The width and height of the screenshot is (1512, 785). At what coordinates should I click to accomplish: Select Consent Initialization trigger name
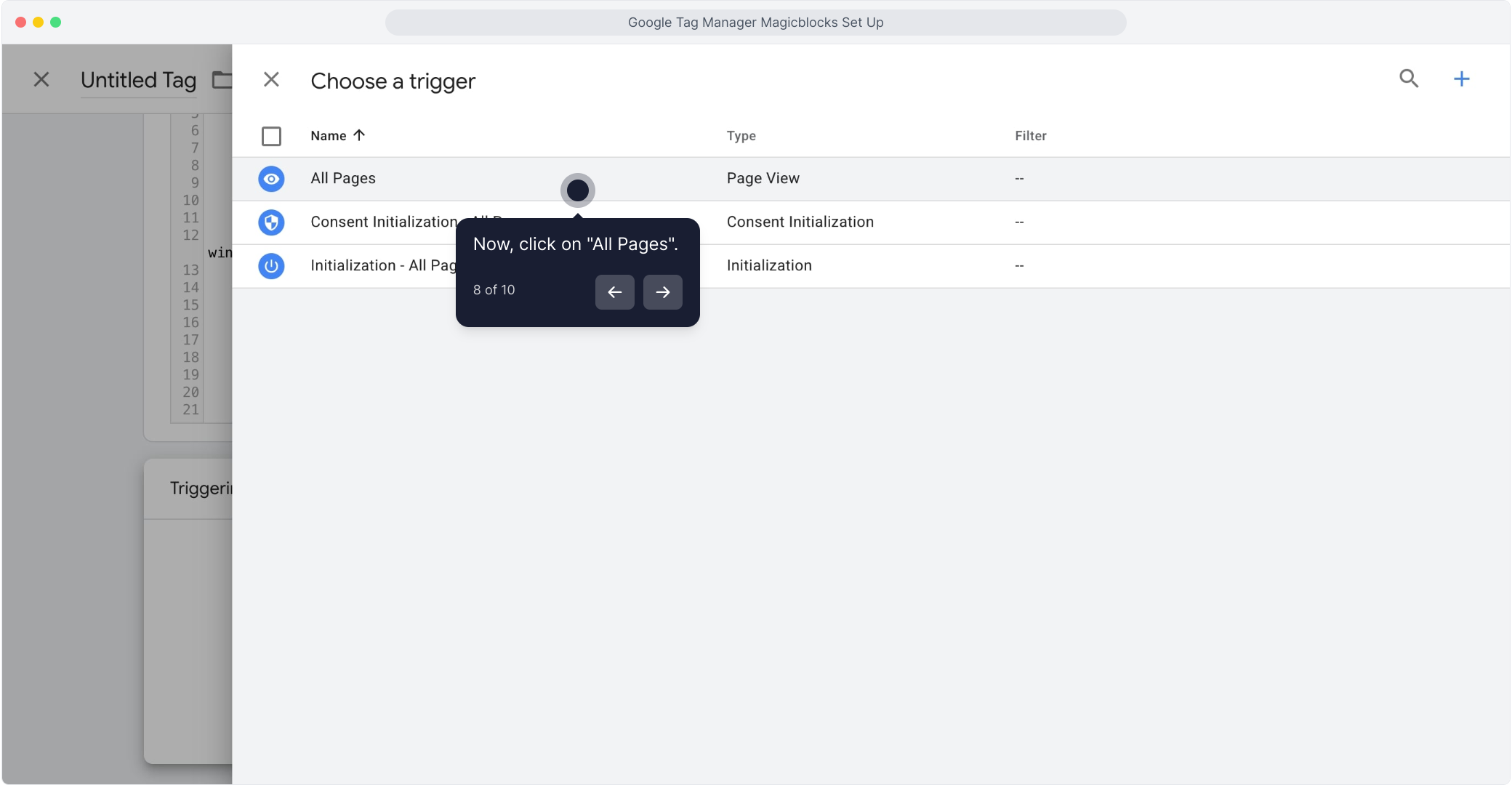383,222
